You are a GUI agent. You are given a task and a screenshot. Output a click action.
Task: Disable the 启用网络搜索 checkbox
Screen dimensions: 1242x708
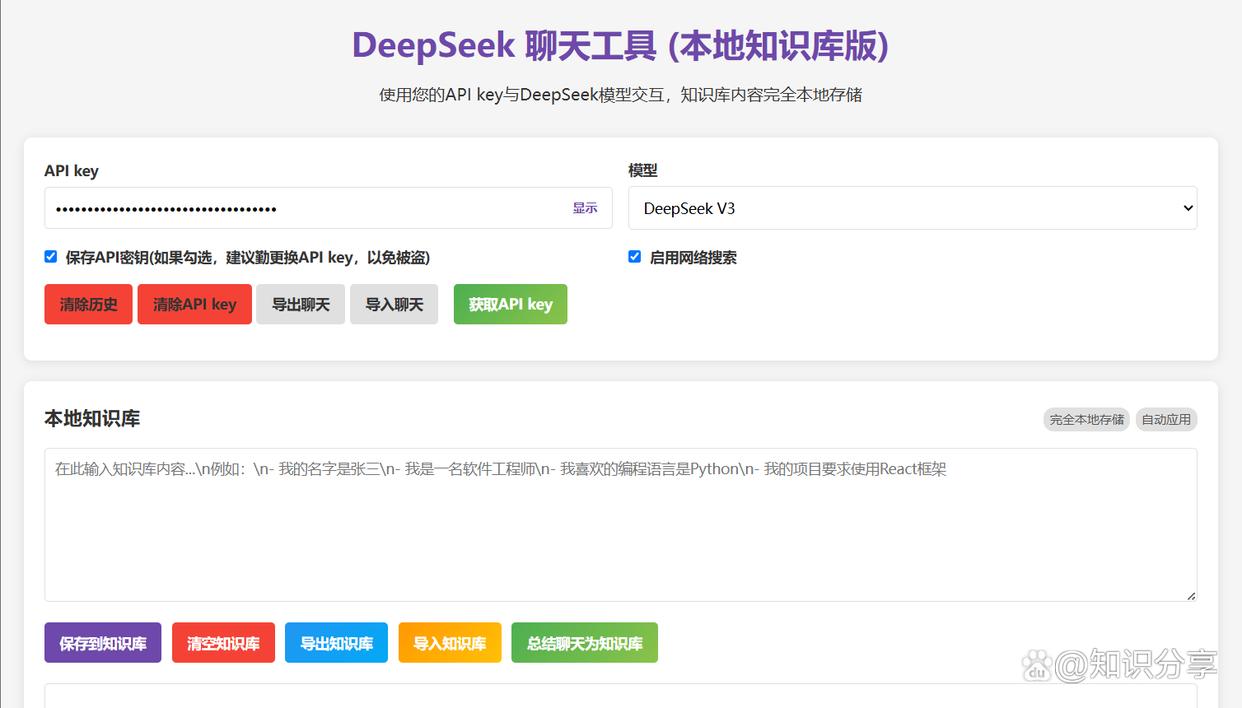pos(634,257)
